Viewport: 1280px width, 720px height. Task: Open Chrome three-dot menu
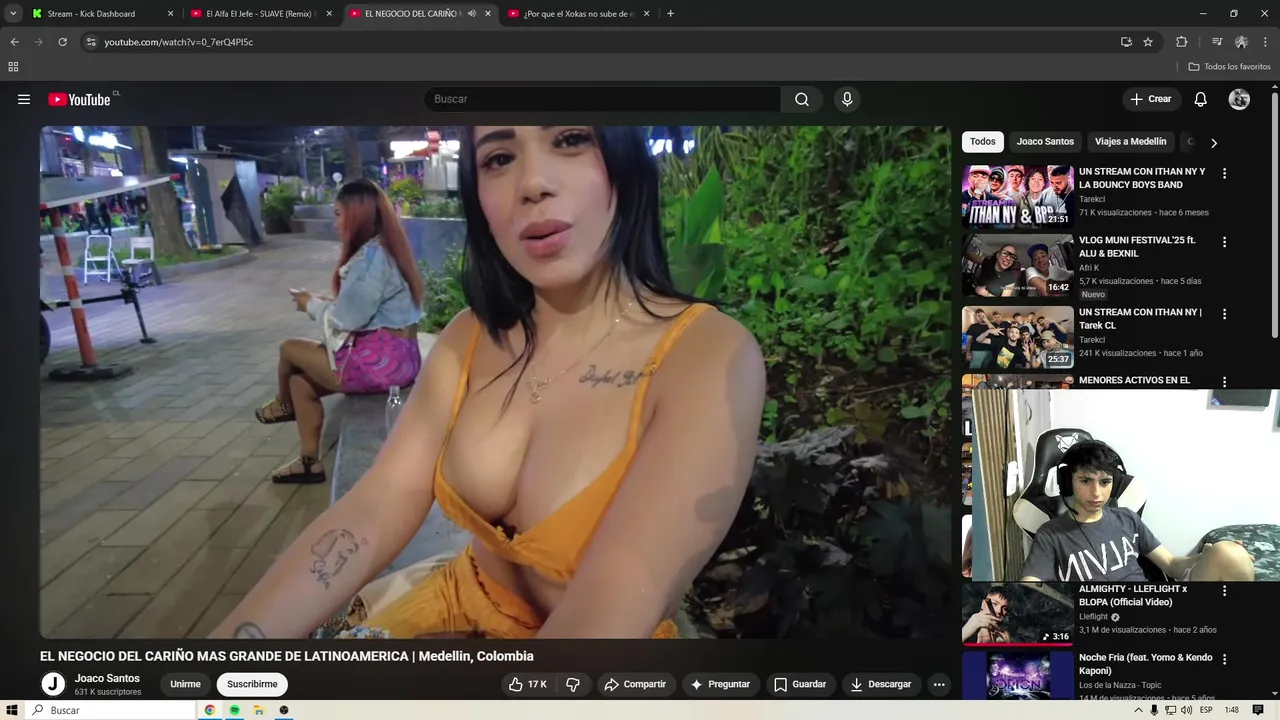pyautogui.click(x=1266, y=42)
